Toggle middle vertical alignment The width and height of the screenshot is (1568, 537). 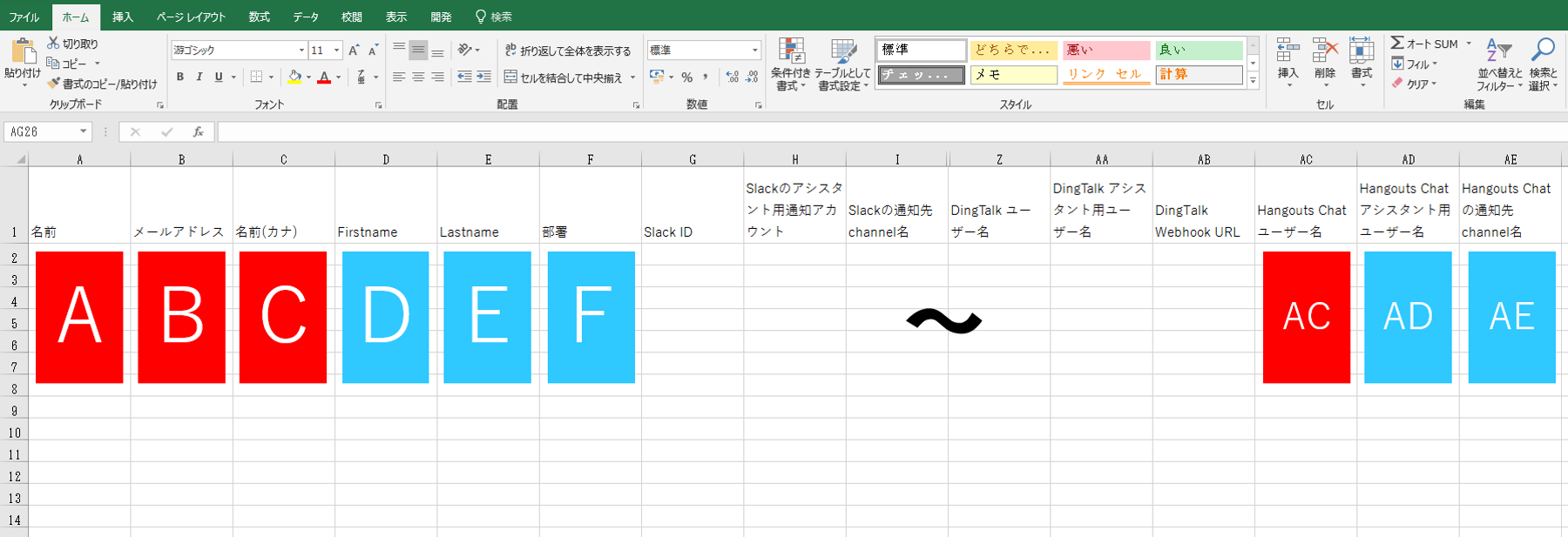click(418, 50)
